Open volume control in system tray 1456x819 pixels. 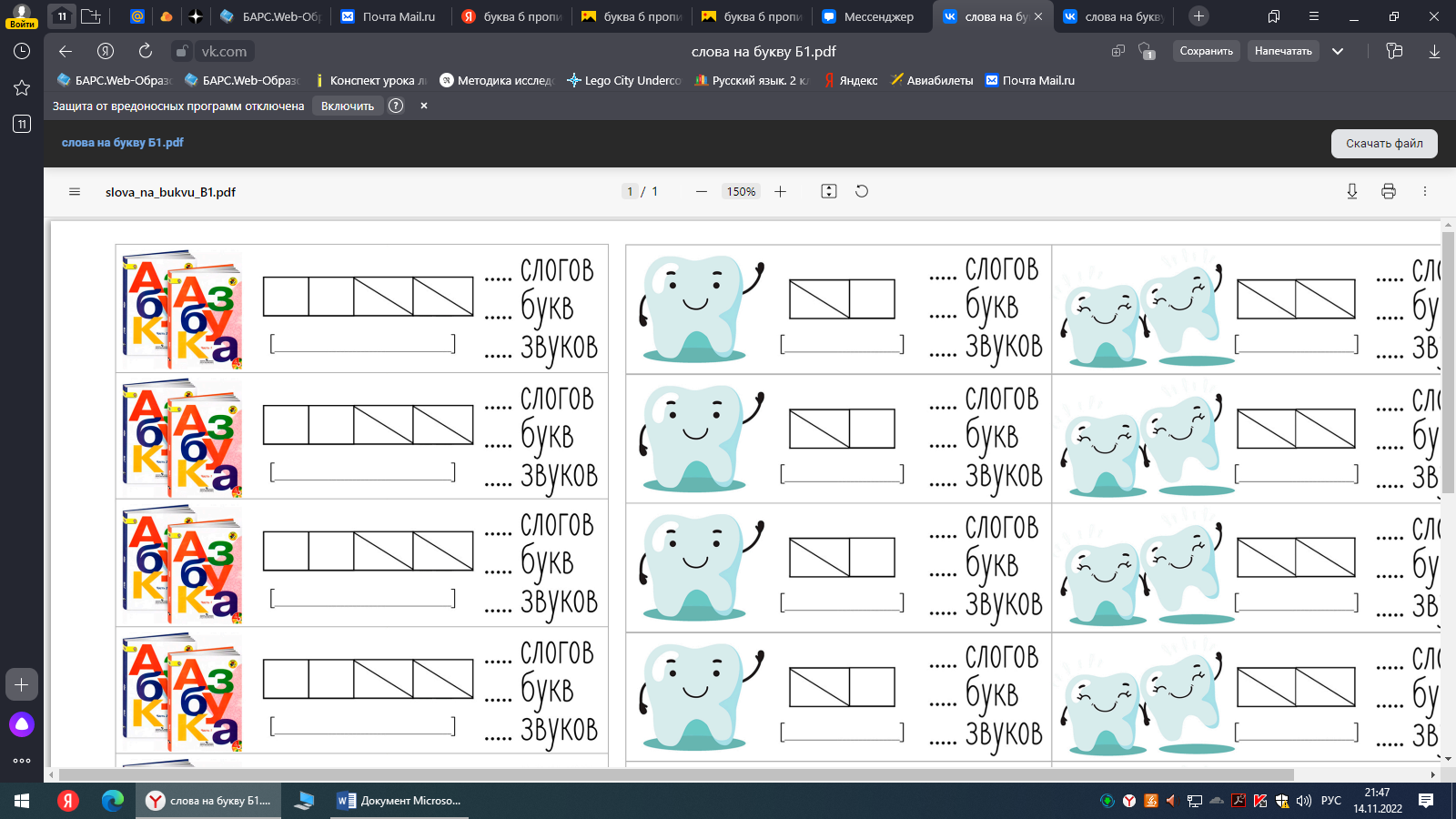coord(1303,801)
